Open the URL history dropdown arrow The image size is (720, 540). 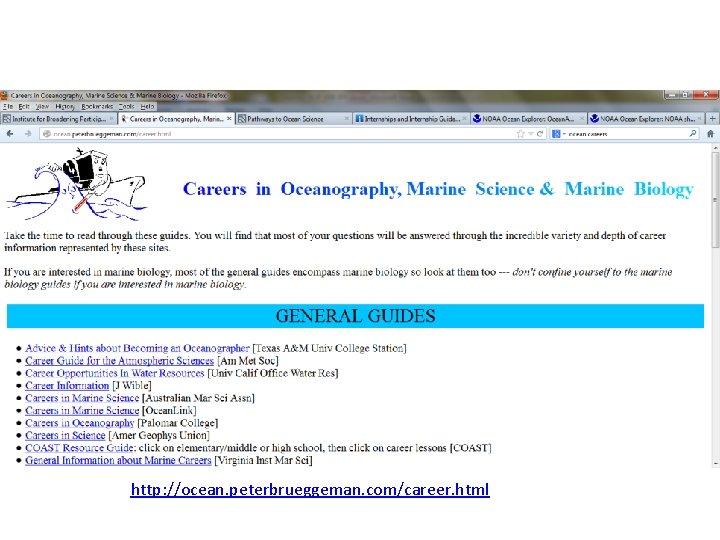(530, 134)
